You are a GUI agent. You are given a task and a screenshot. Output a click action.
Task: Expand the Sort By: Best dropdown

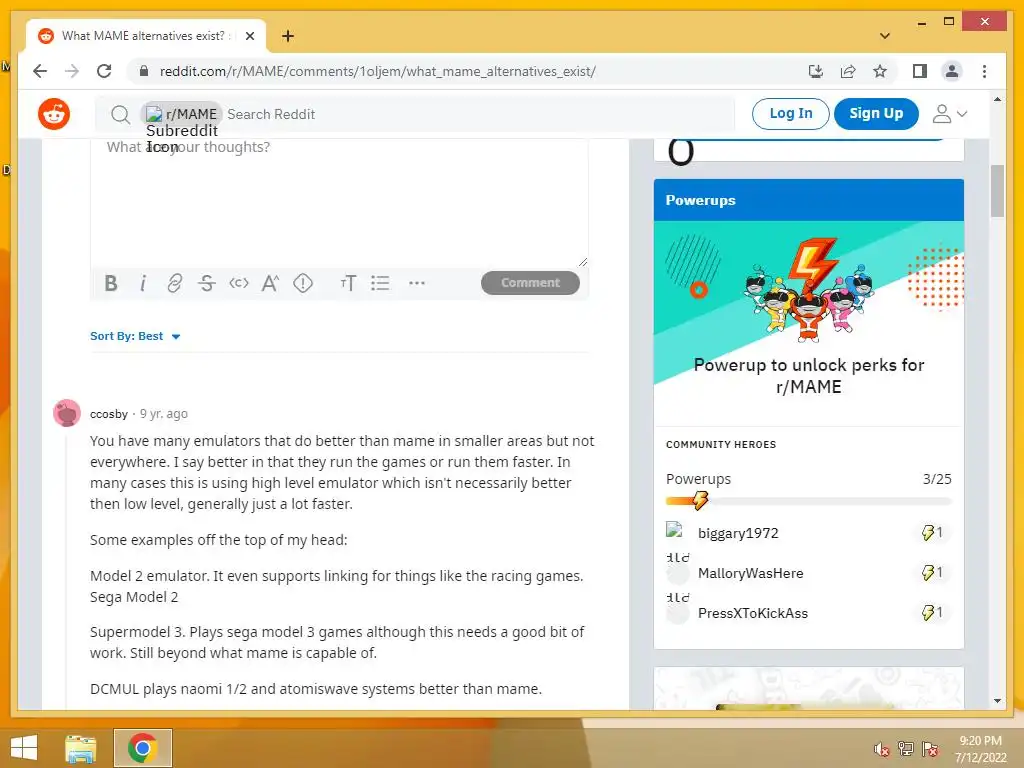(x=135, y=336)
